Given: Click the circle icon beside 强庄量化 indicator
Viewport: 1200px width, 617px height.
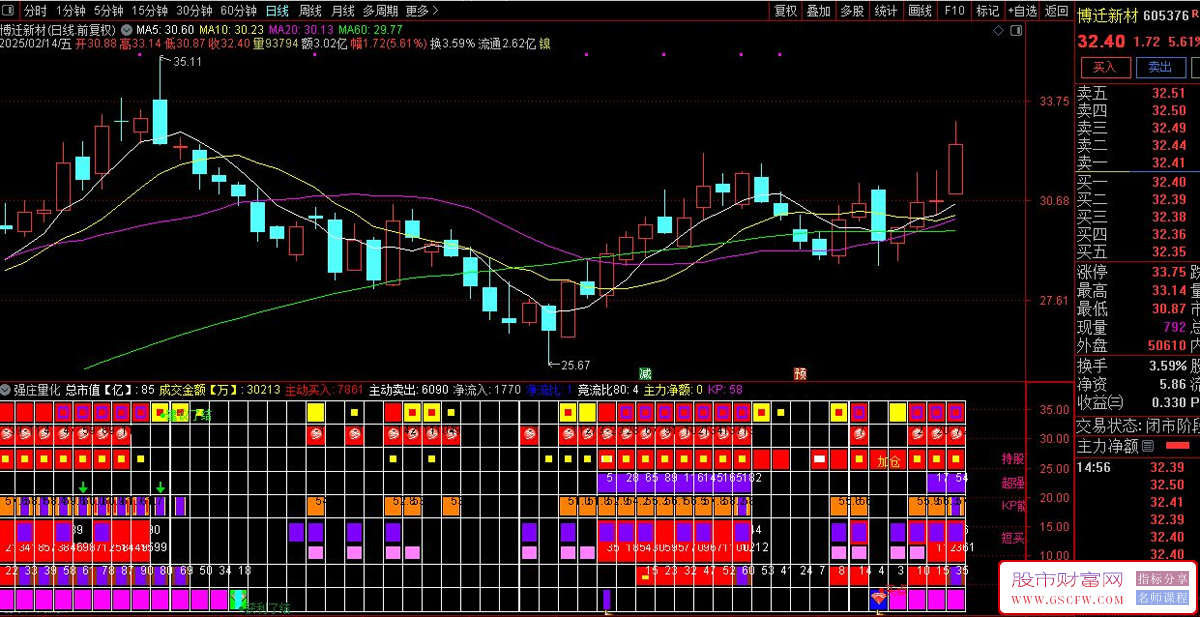Looking at the screenshot, I should pos(6,389).
